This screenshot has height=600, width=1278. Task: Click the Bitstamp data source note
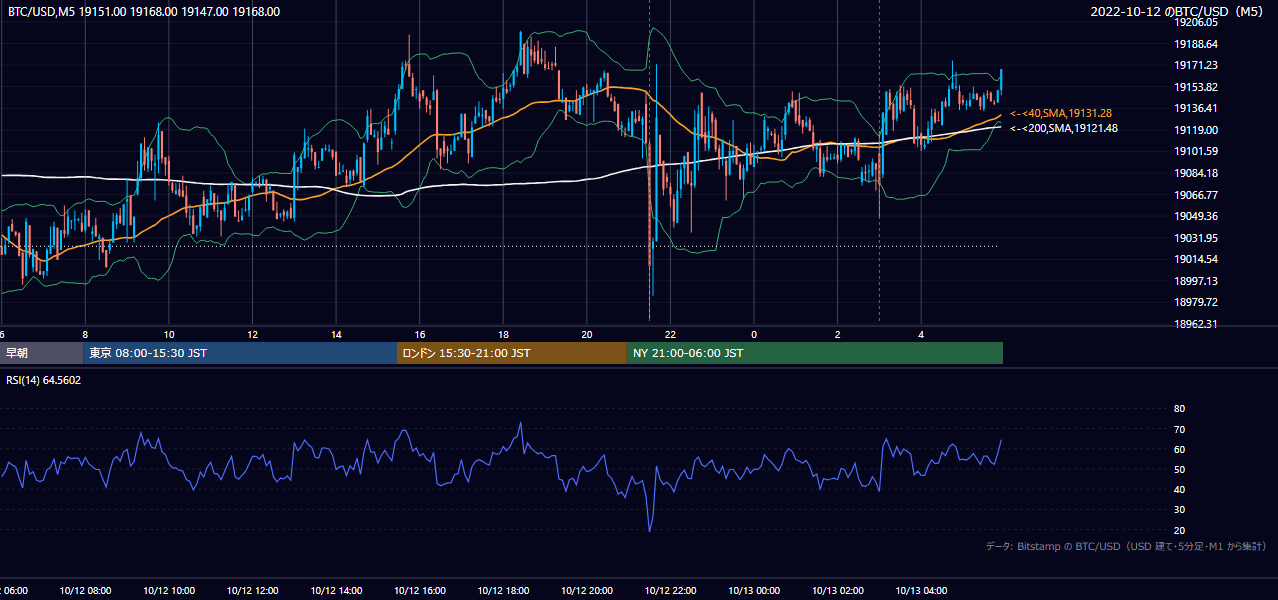pyautogui.click(x=1126, y=546)
